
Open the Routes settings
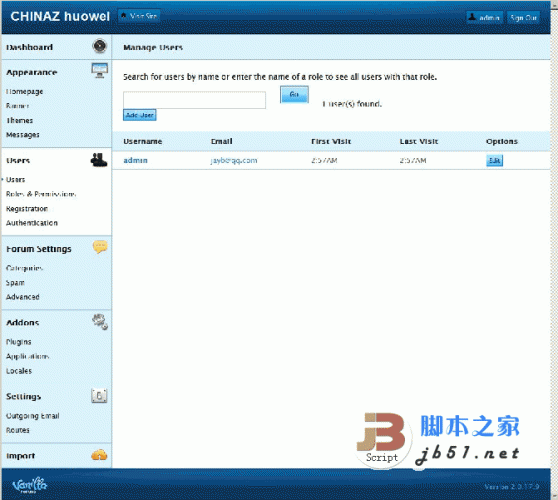pyautogui.click(x=18, y=430)
